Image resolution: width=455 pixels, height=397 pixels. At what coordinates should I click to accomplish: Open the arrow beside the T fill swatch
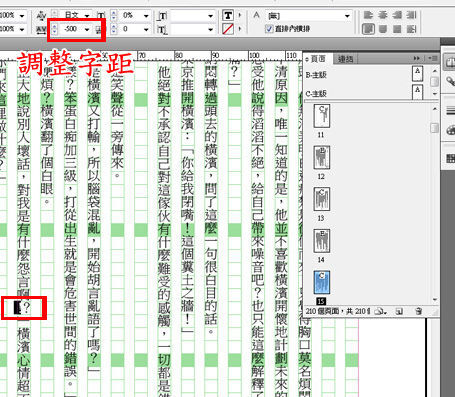tap(239, 15)
